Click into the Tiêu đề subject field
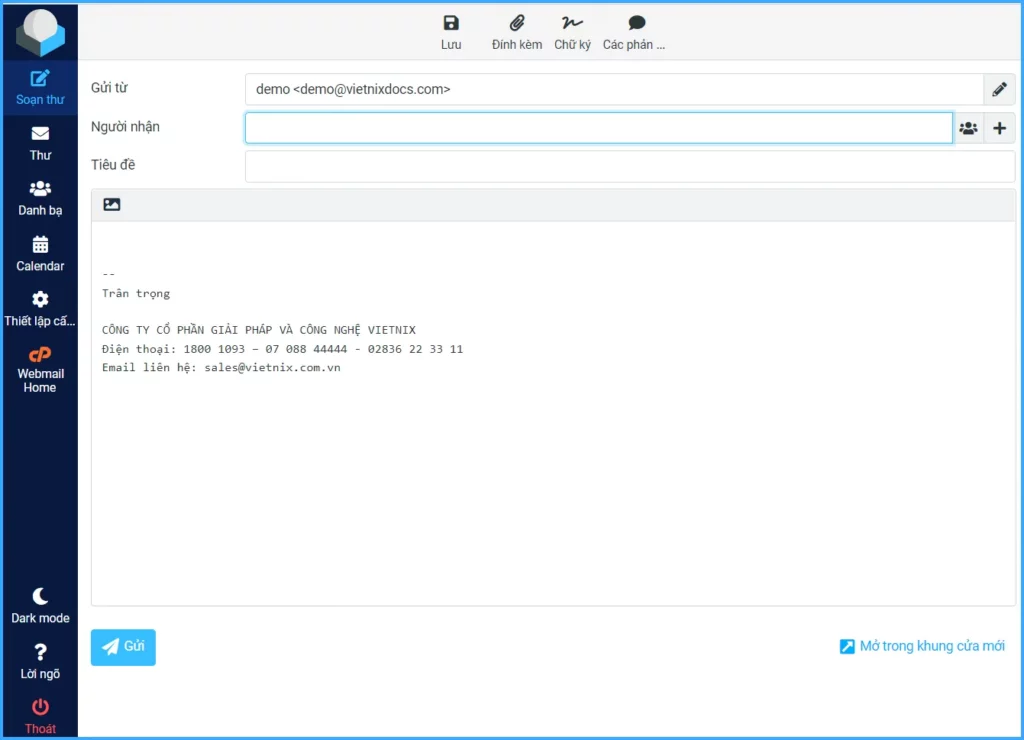1024x740 pixels. coord(629,166)
